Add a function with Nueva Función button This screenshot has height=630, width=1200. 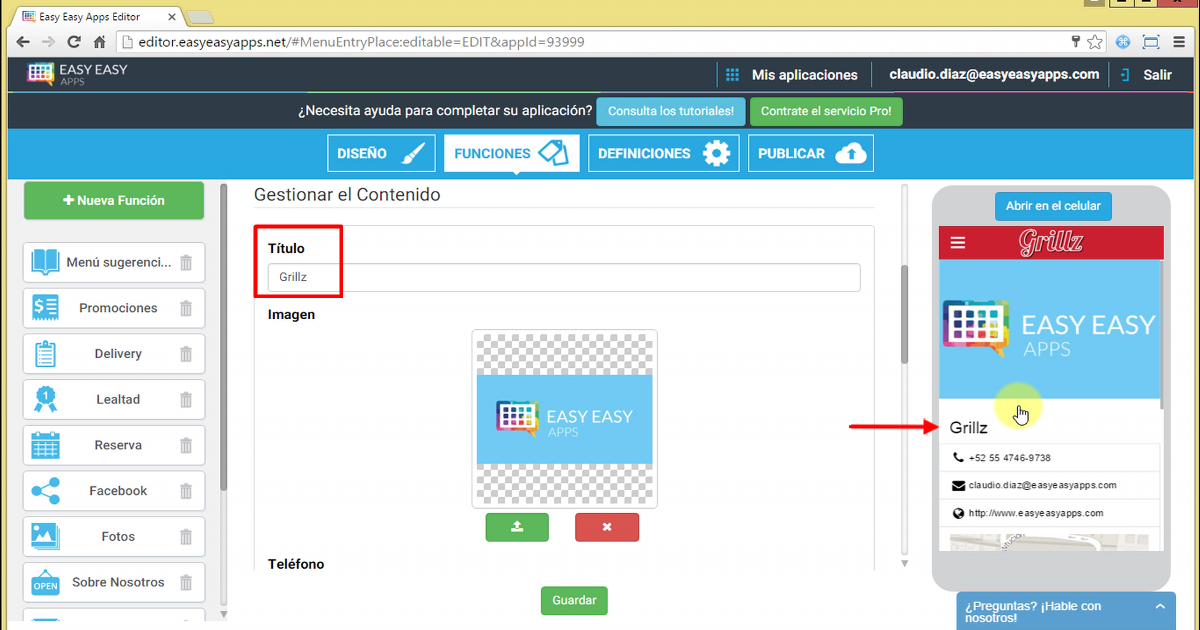tap(114, 200)
